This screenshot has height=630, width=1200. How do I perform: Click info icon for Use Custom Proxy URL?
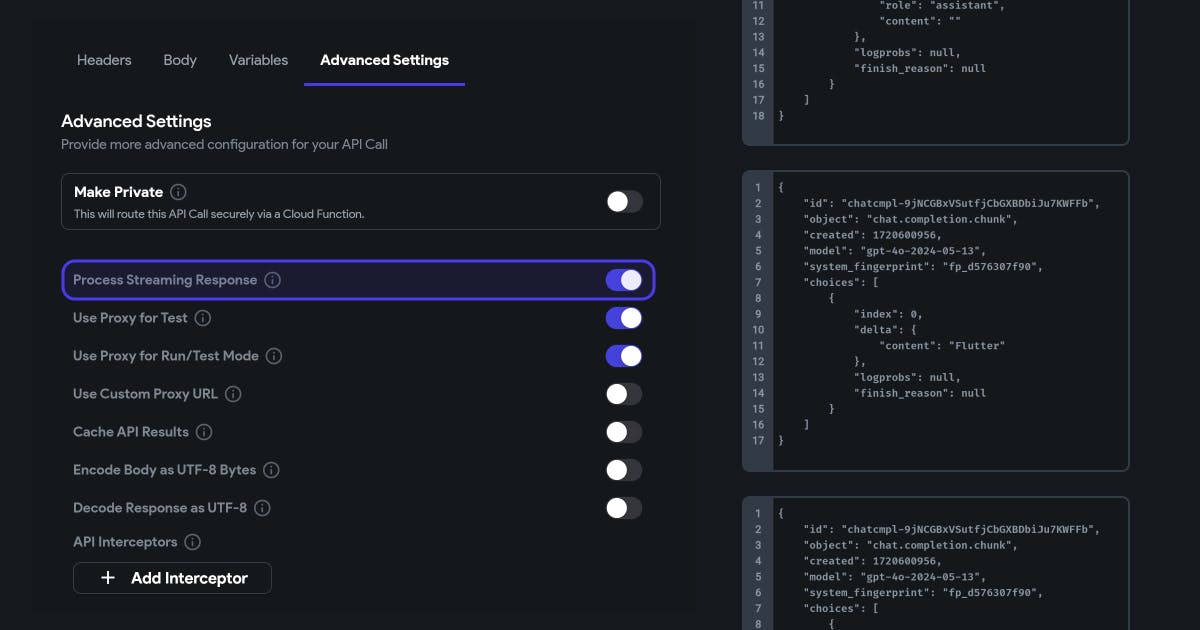tap(233, 394)
